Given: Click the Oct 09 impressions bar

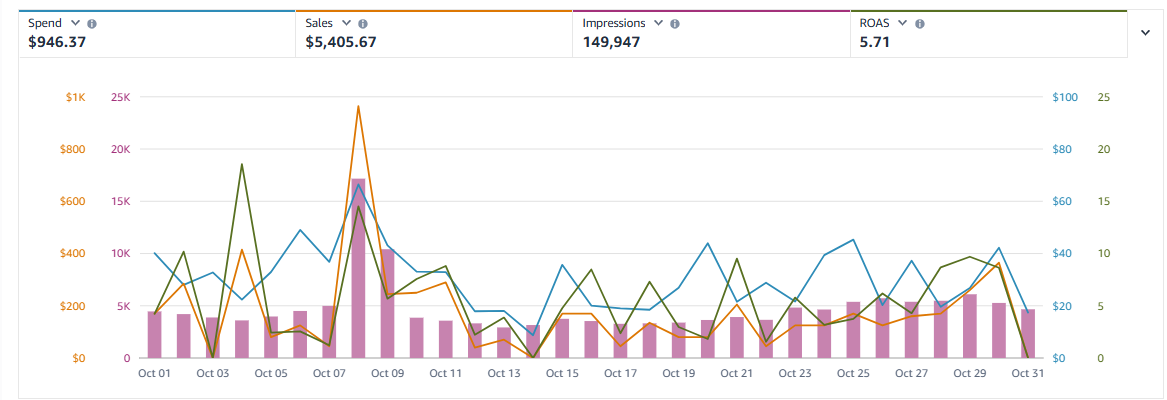Looking at the screenshot, I should pos(387,304).
